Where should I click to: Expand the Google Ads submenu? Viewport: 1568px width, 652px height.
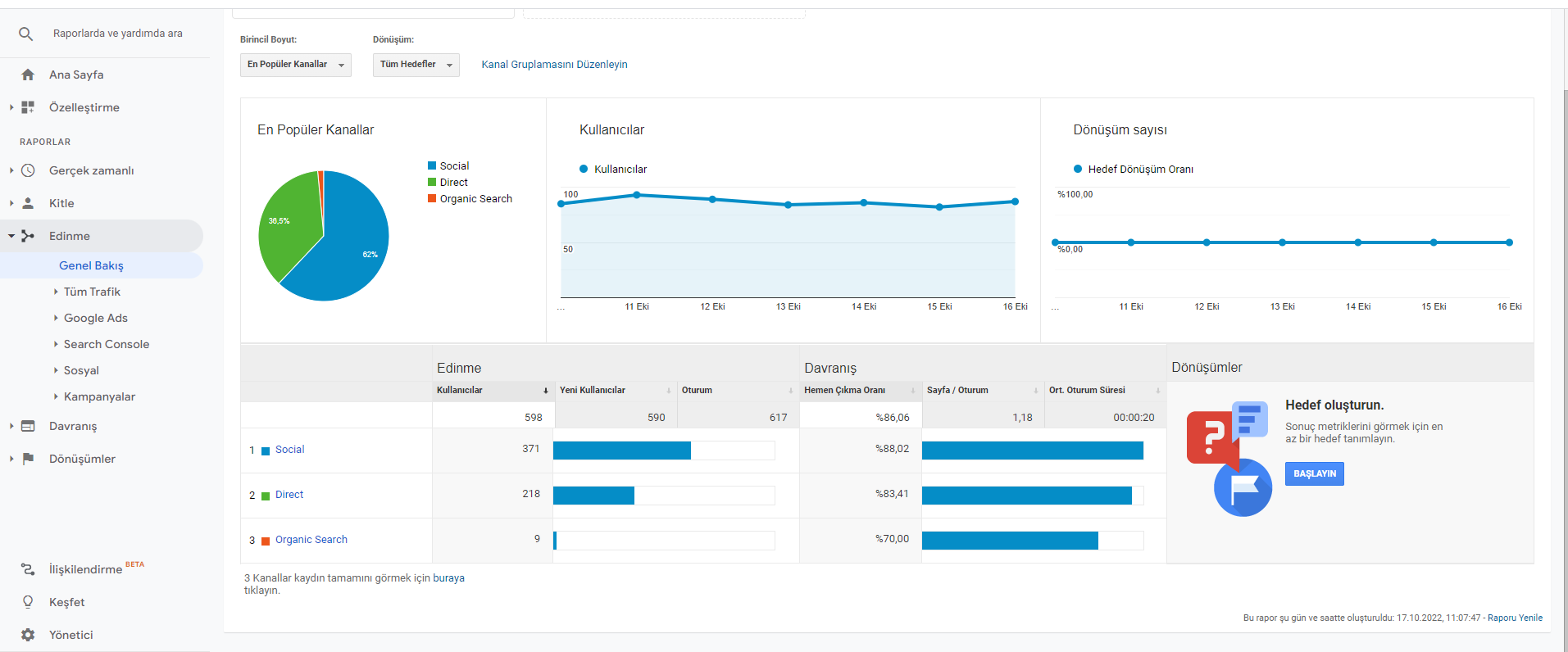(56, 318)
